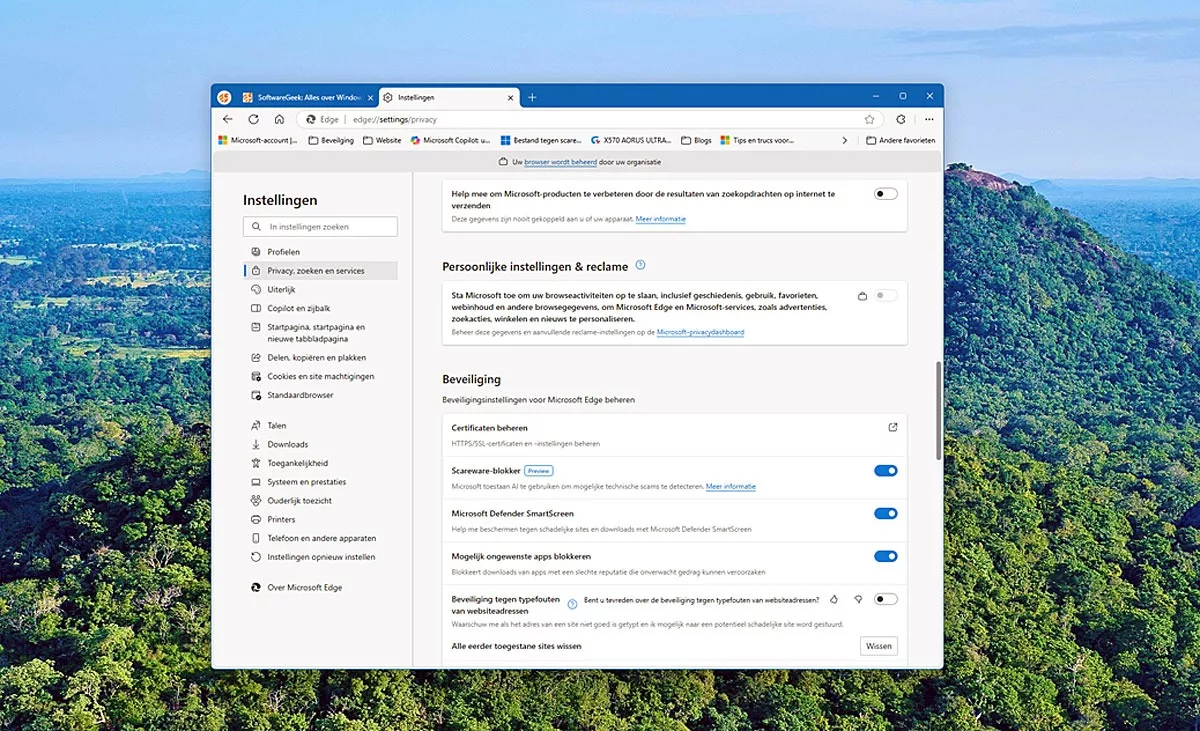The width and height of the screenshot is (1200, 731).
Task: Click Meer informatie under Scareware-blokker
Action: coord(731,487)
